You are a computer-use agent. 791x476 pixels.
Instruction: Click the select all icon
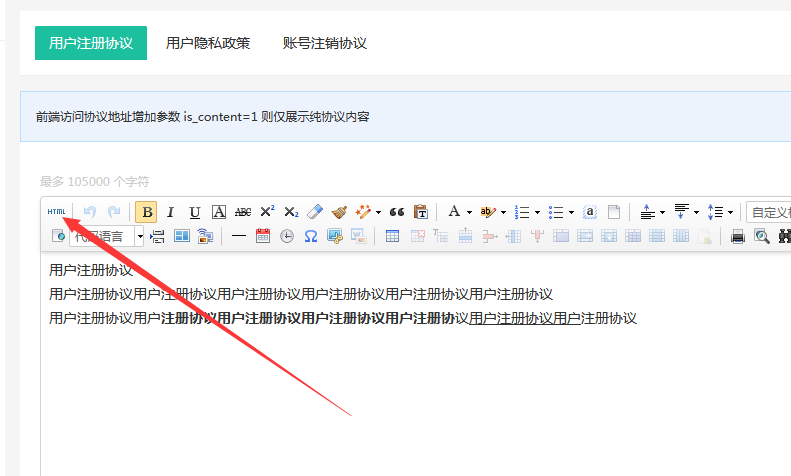point(590,212)
